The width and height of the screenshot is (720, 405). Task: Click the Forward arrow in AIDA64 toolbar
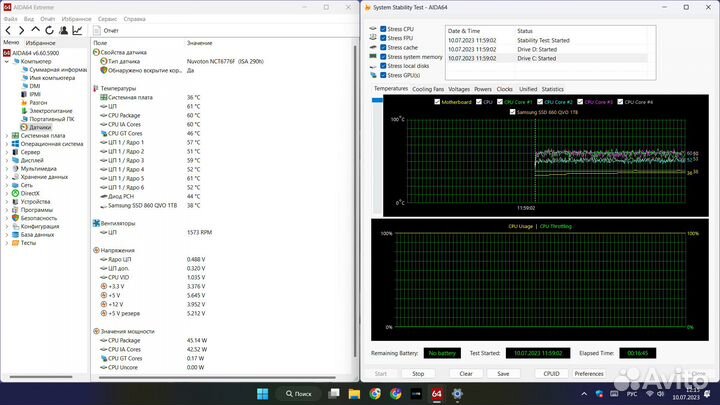coord(22,30)
